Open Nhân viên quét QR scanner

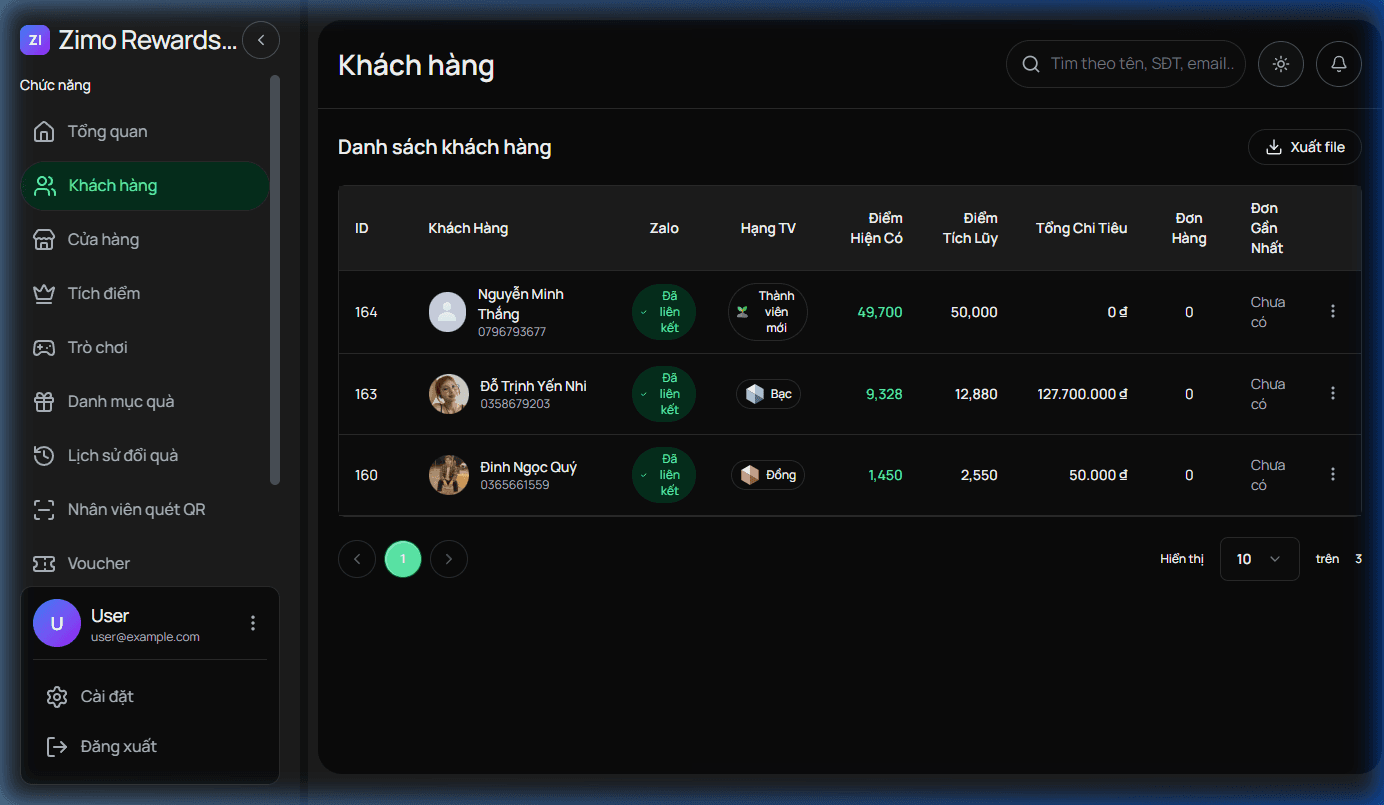(136, 510)
